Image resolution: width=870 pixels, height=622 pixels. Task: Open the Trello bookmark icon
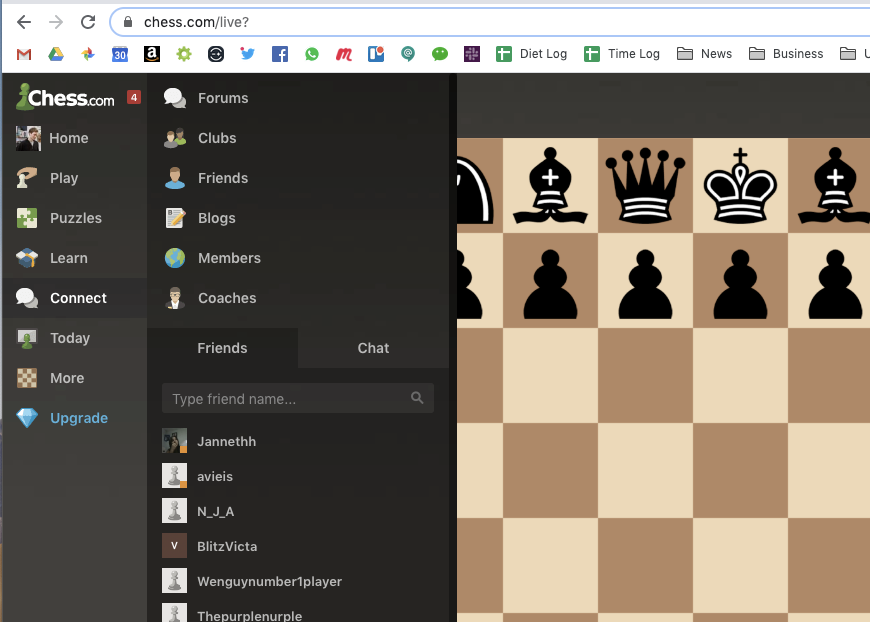376,54
